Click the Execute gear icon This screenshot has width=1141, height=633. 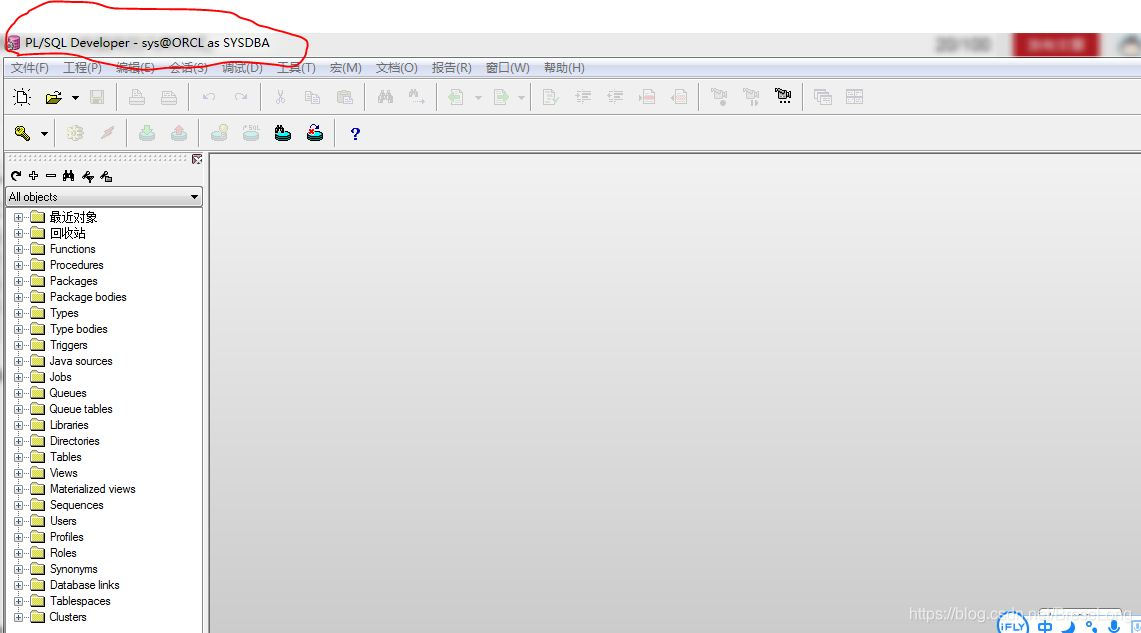pos(75,133)
